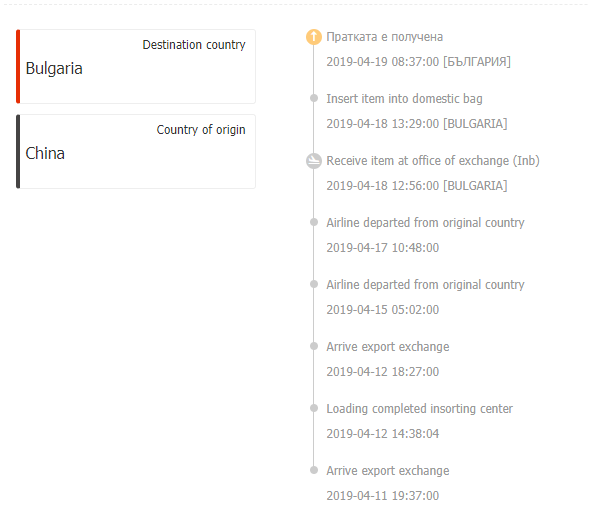
Task: Click timeline dot for Loading completed insorting center
Action: point(314,408)
